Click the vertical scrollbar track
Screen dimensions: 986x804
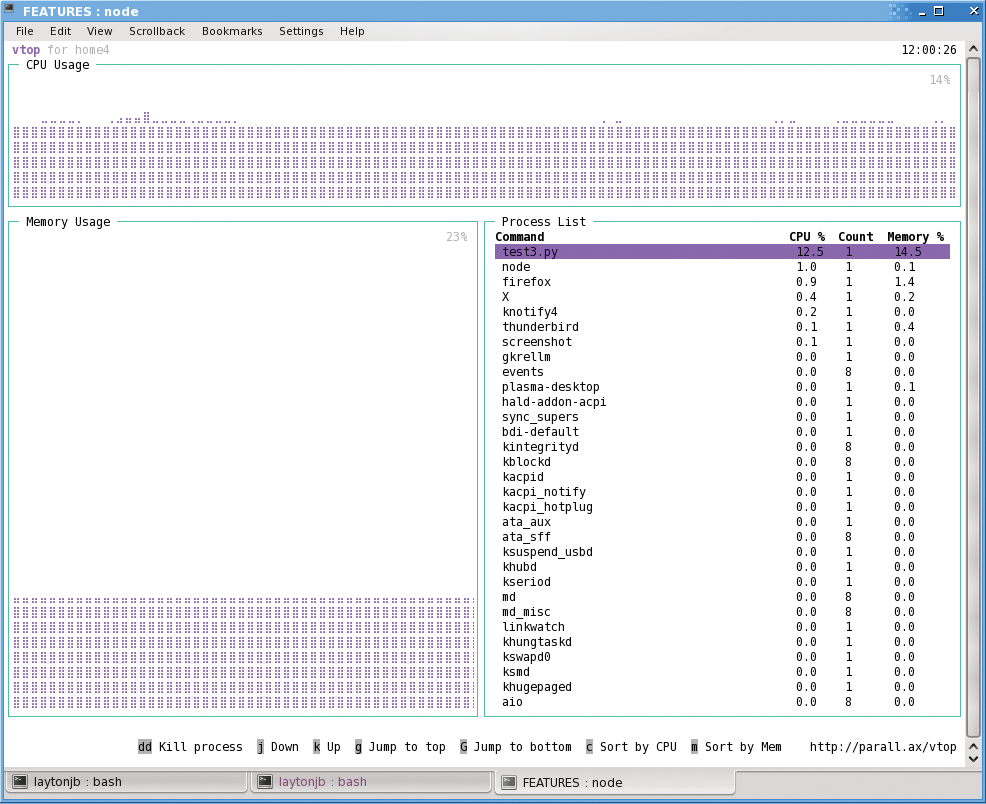pos(973,397)
